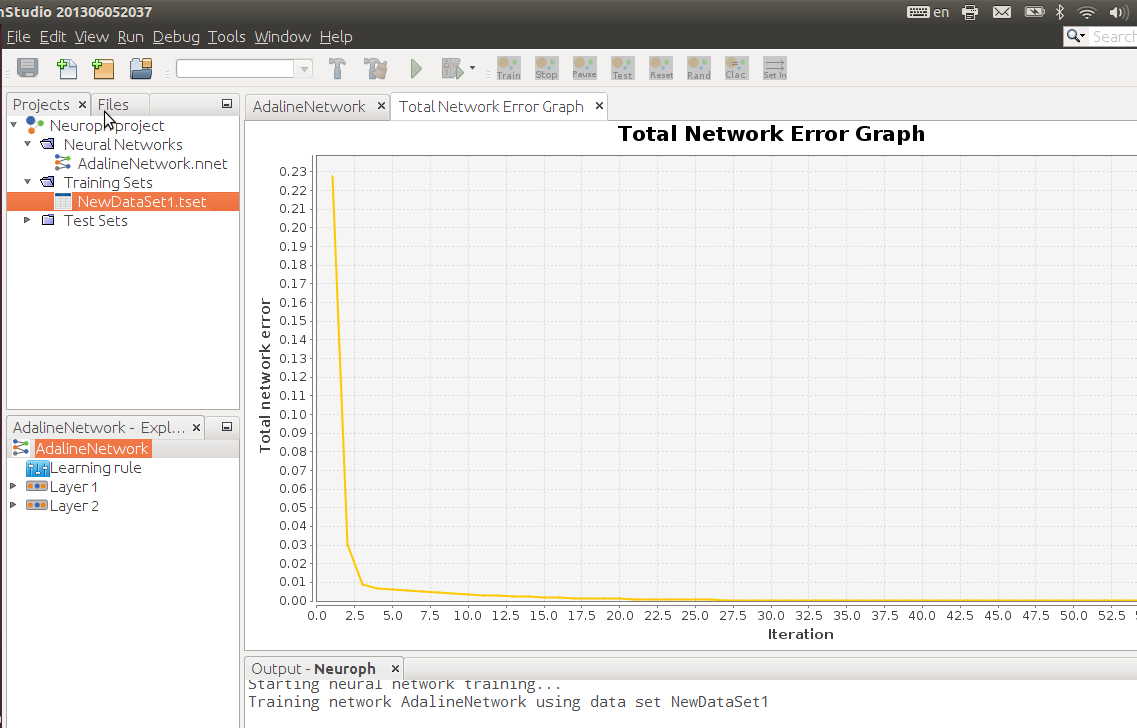Screen dimensions: 1137x728
Task: Click the New Project toolbar icon
Action: pyautogui.click(x=103, y=69)
